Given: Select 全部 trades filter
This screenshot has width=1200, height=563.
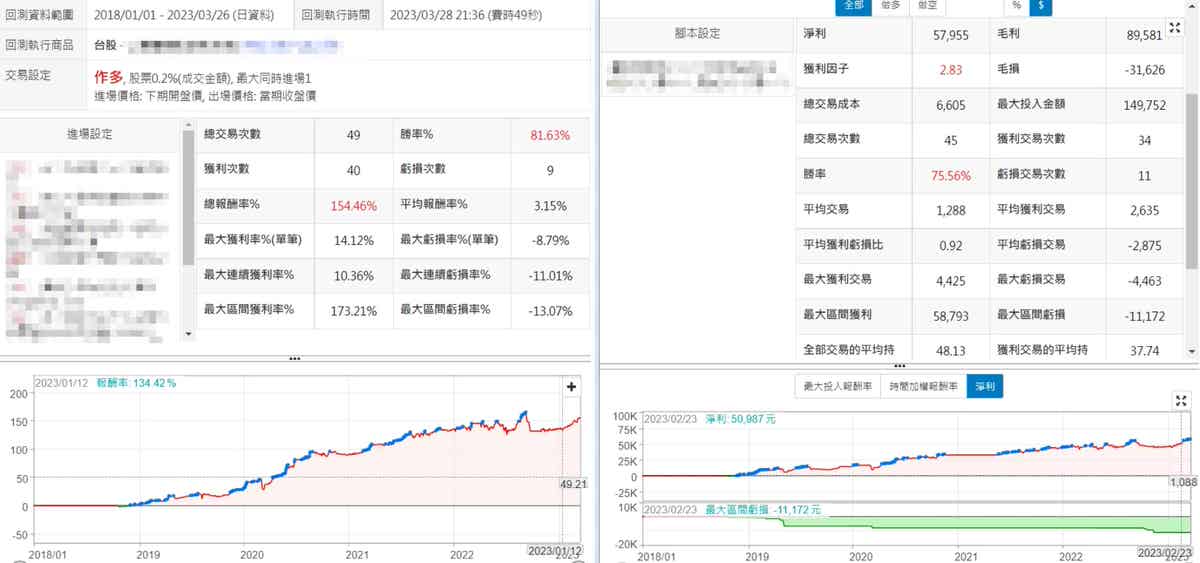Looking at the screenshot, I should pos(853,6).
